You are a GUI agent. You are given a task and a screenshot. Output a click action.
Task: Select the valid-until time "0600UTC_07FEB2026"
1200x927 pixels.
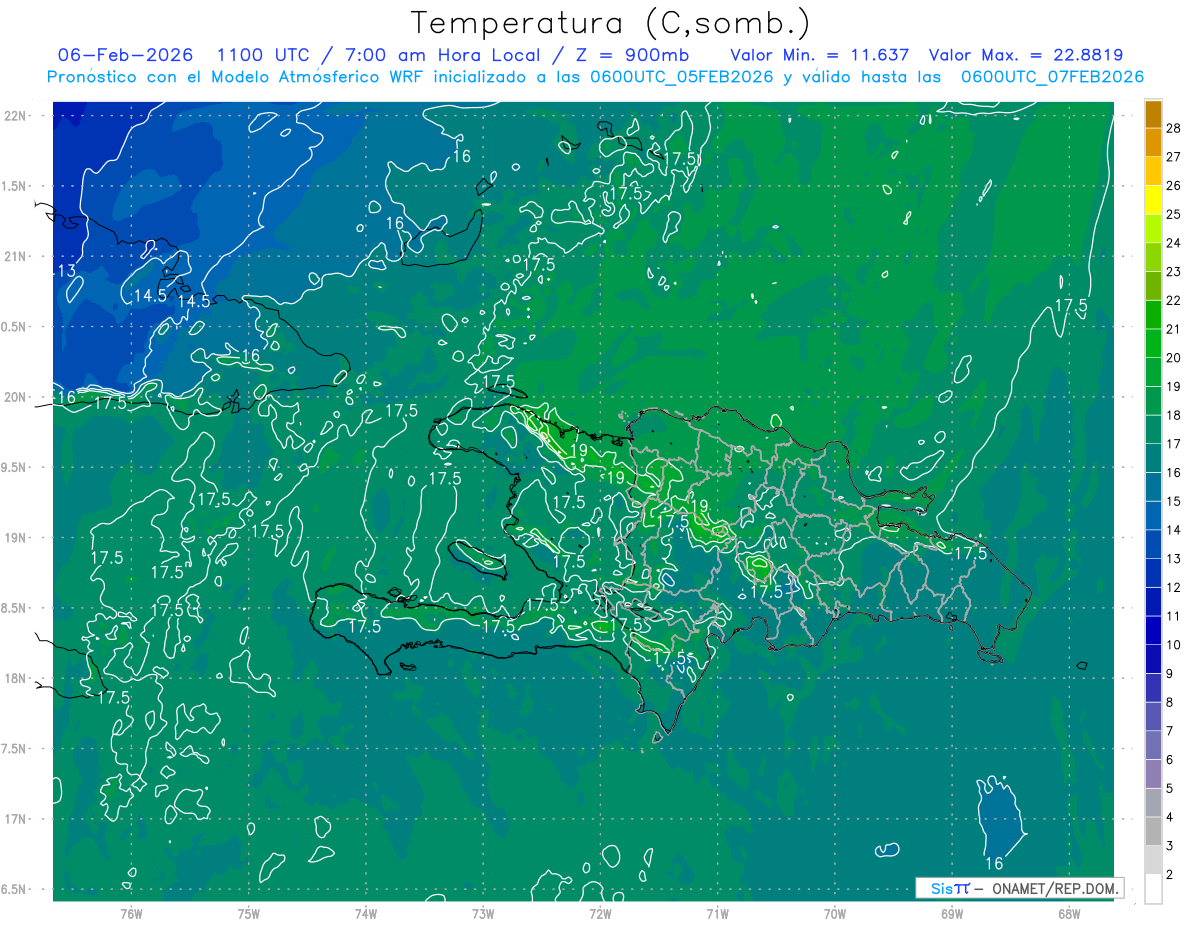(x=1052, y=76)
